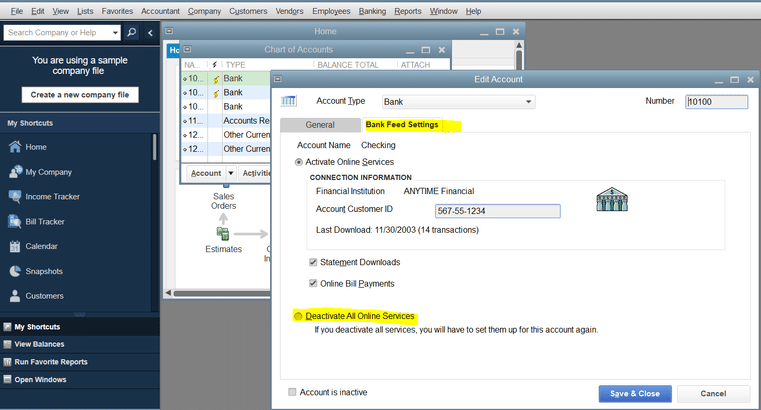Screen dimensions: 761x410
Task: Open the Reports menu
Action: click(407, 11)
